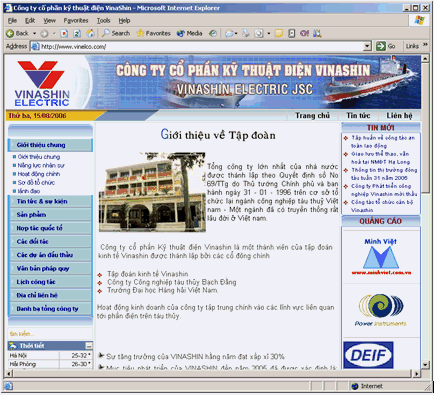Viewport: 434px width, 395px height.
Task: Expand the address bar URL dropdown
Action: click(x=367, y=46)
